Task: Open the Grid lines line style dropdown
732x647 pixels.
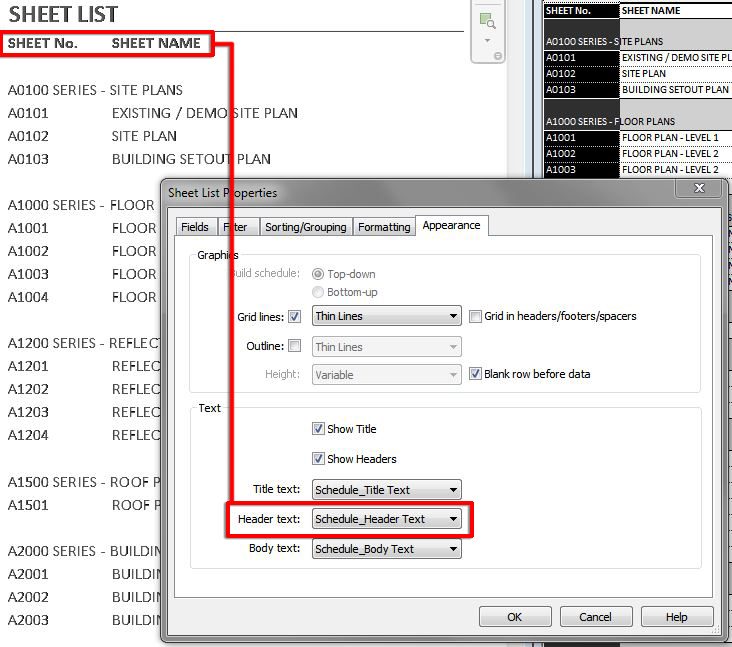Action: 387,316
